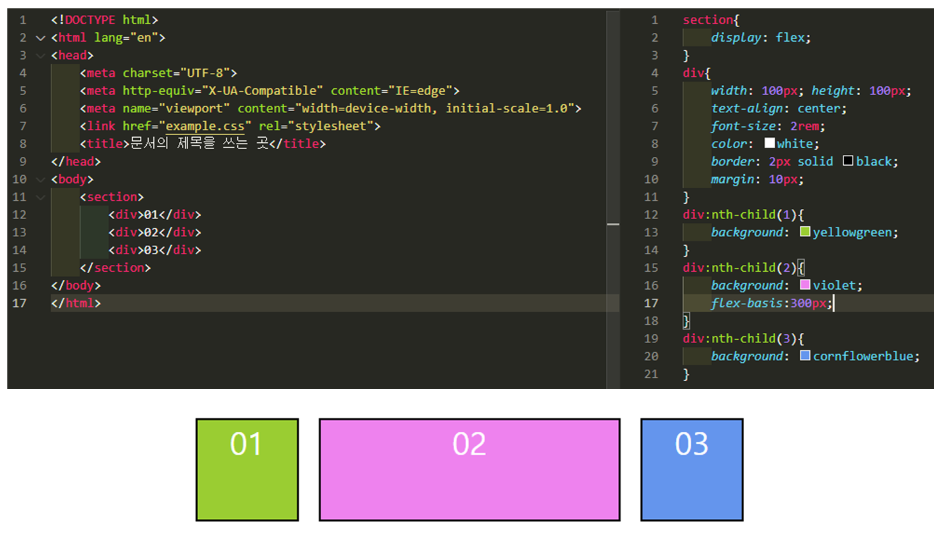Click the <div>03</div> code line

[x=155, y=250]
